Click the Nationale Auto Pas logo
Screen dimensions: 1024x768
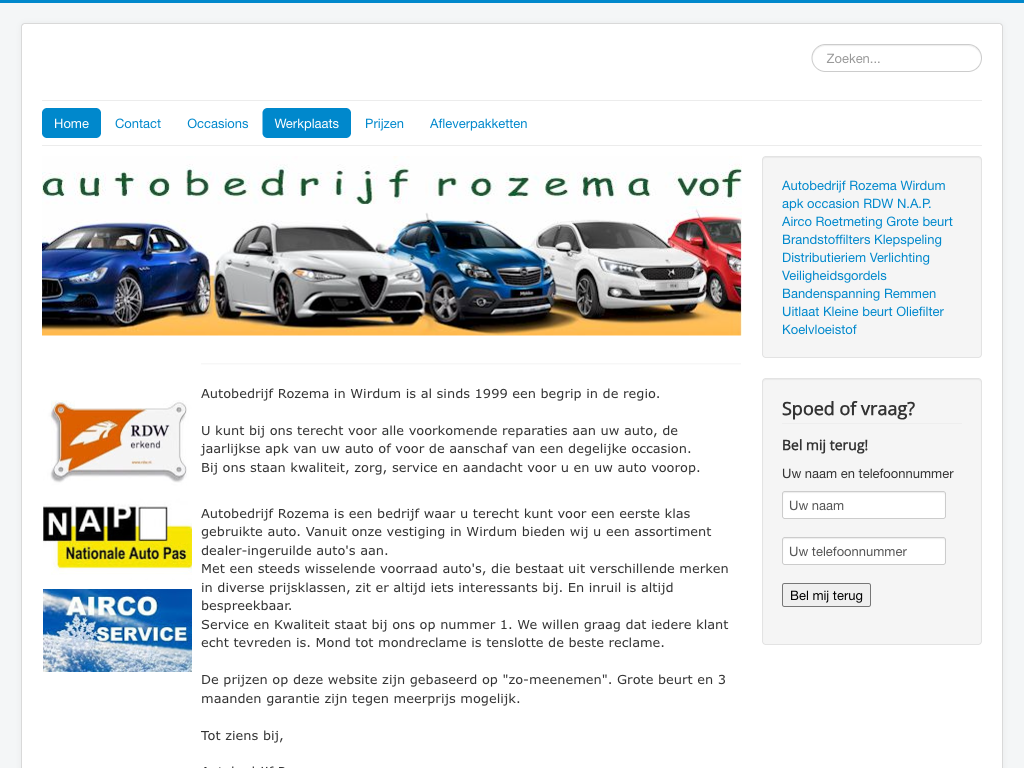coord(117,537)
